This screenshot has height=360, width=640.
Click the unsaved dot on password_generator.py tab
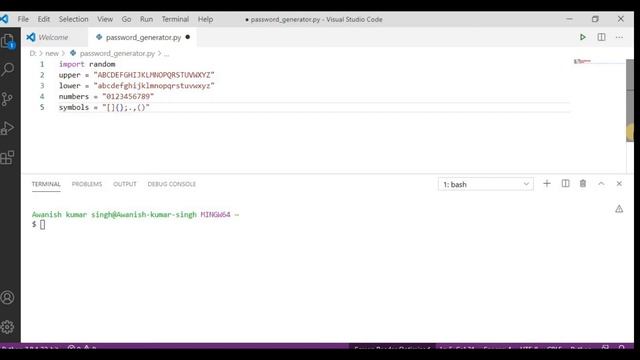click(x=188, y=37)
